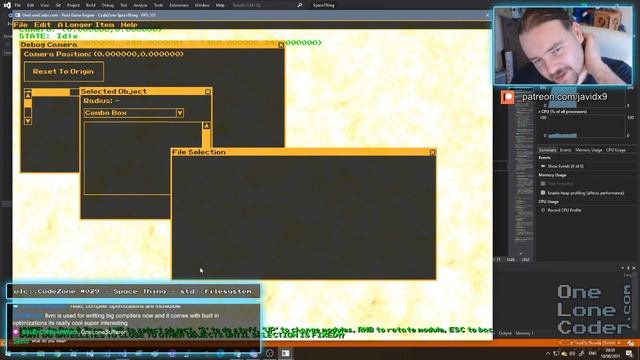640x360 pixels.
Task: Click the Debug Camera list scroll-down arrow
Action: (x=28, y=121)
